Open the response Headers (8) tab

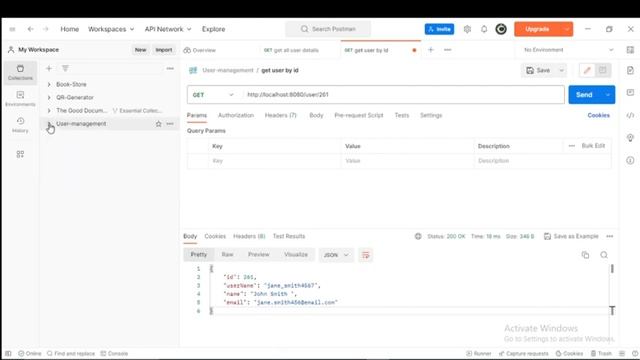click(x=249, y=236)
